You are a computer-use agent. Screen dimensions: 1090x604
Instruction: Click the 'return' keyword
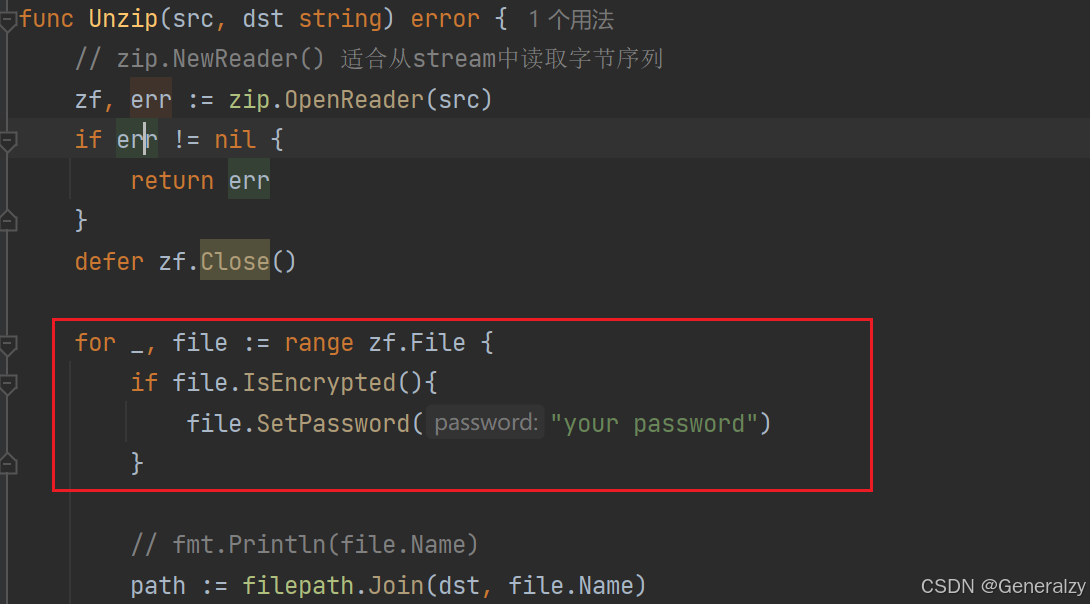pyautogui.click(x=172, y=181)
